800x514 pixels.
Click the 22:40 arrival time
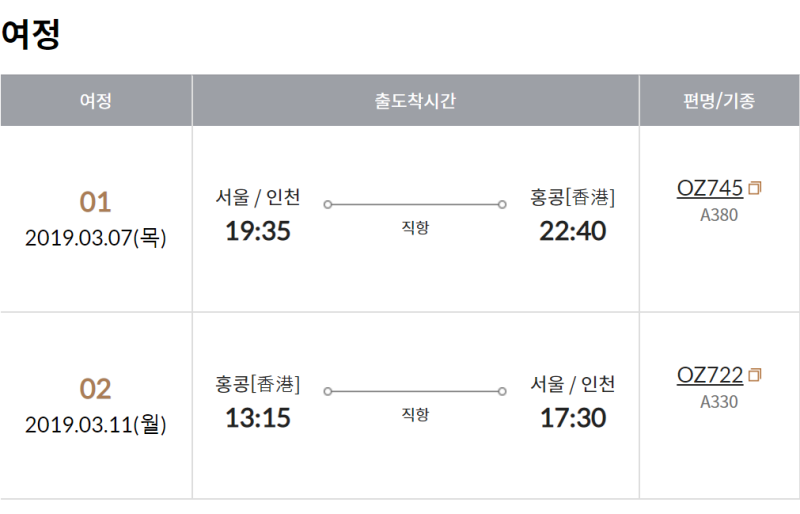573,232
